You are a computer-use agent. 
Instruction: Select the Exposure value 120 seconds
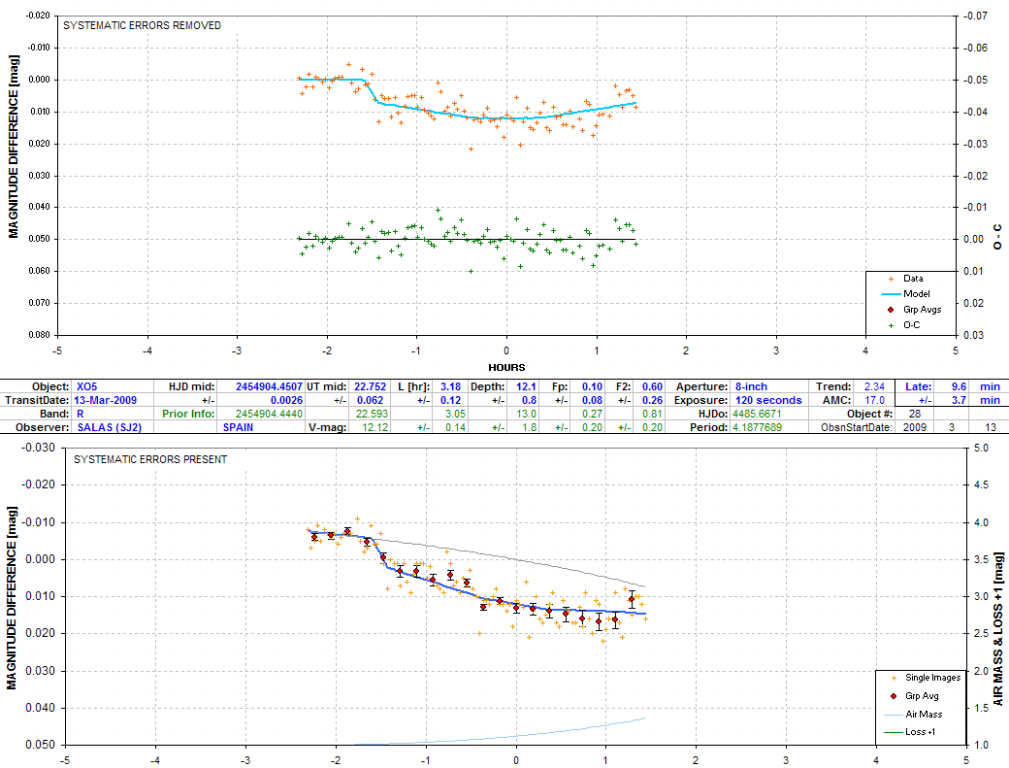click(768, 400)
